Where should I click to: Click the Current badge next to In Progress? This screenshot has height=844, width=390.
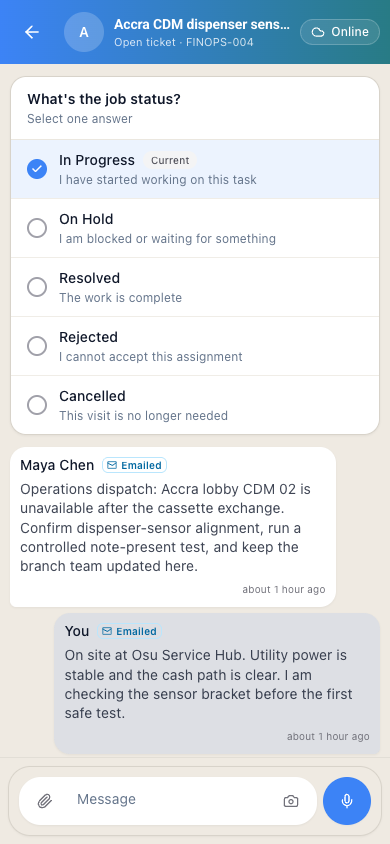point(170,160)
